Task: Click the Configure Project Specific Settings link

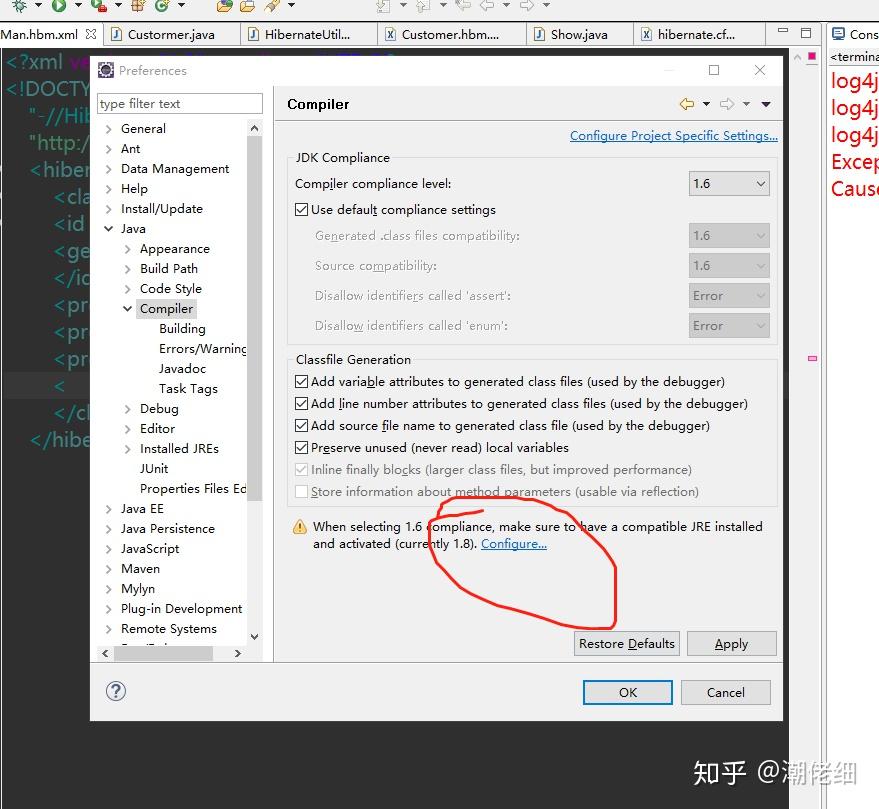Action: (x=673, y=135)
